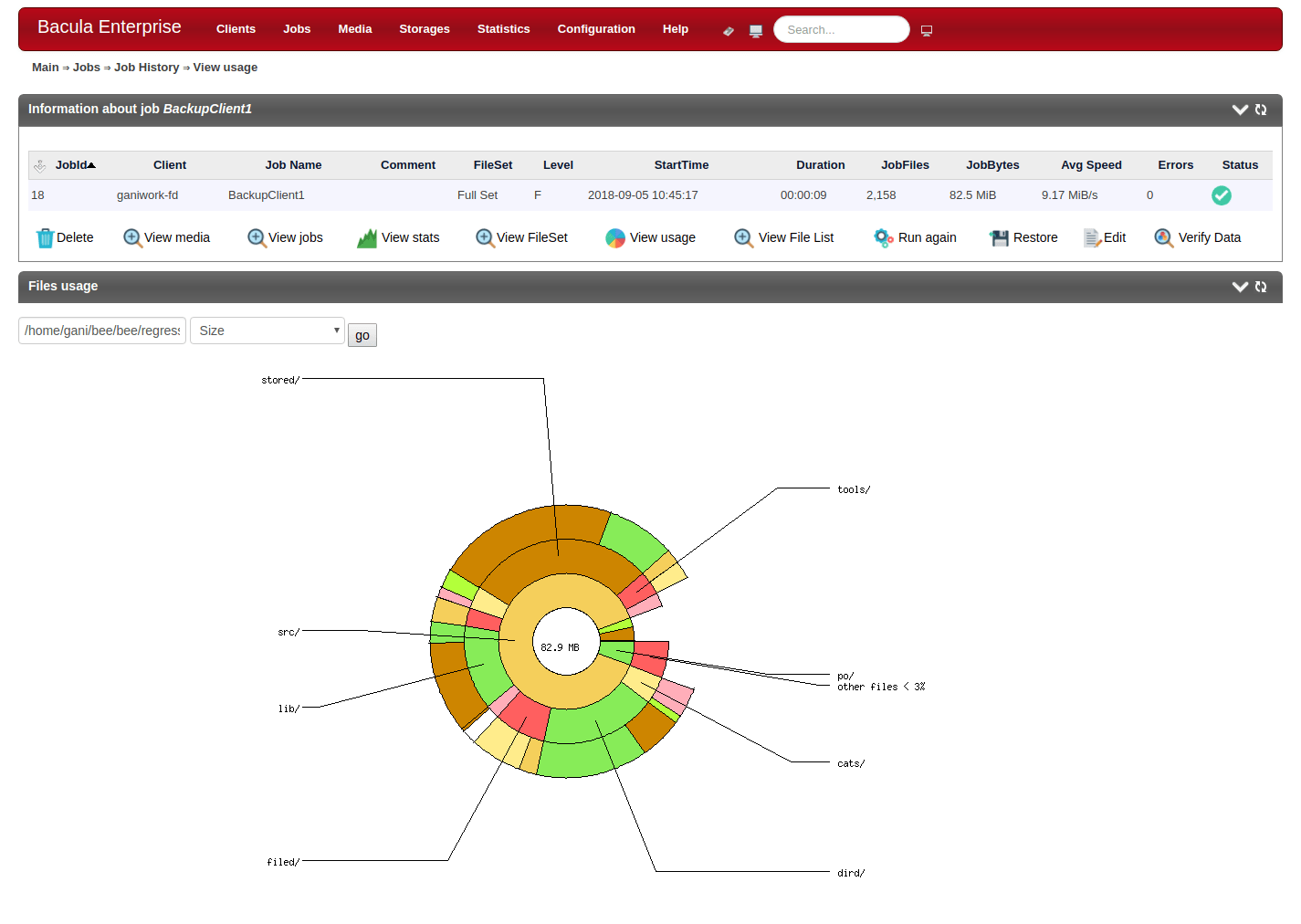Click the lib/ chart label
The image size is (1301, 924).
click(289, 709)
